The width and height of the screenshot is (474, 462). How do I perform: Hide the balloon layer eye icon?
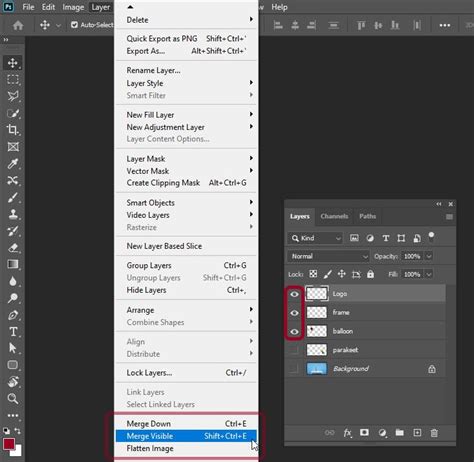click(294, 332)
